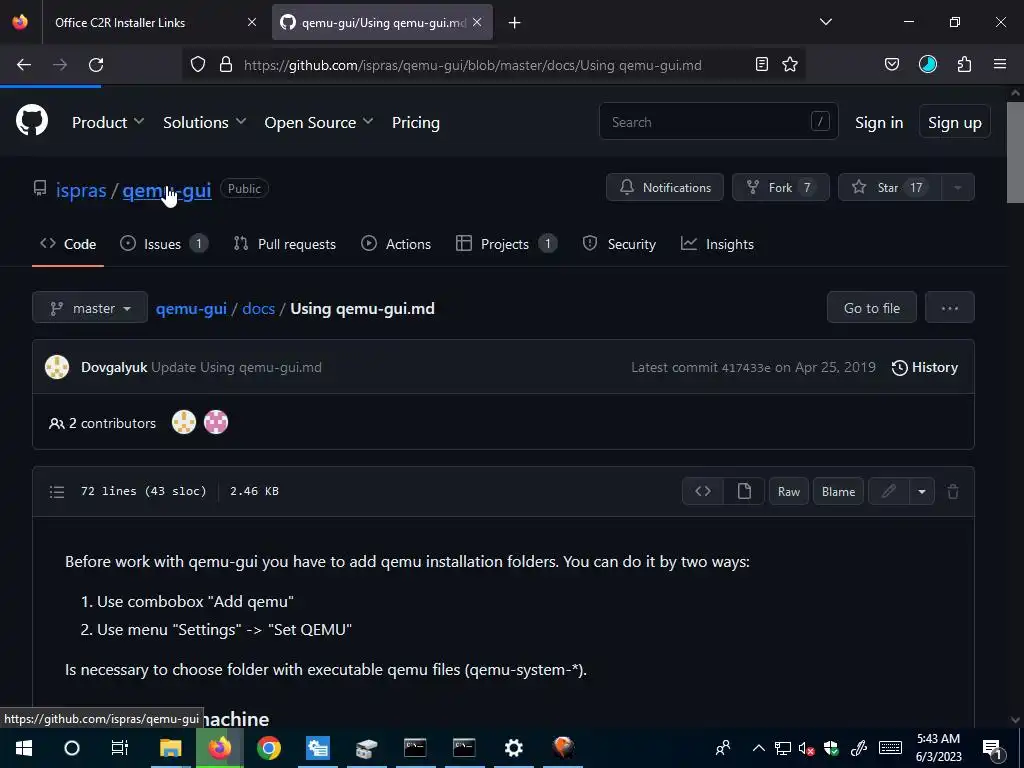Open Pocket save icon in toolbar
Image resolution: width=1024 pixels, height=768 pixels.
(x=891, y=64)
